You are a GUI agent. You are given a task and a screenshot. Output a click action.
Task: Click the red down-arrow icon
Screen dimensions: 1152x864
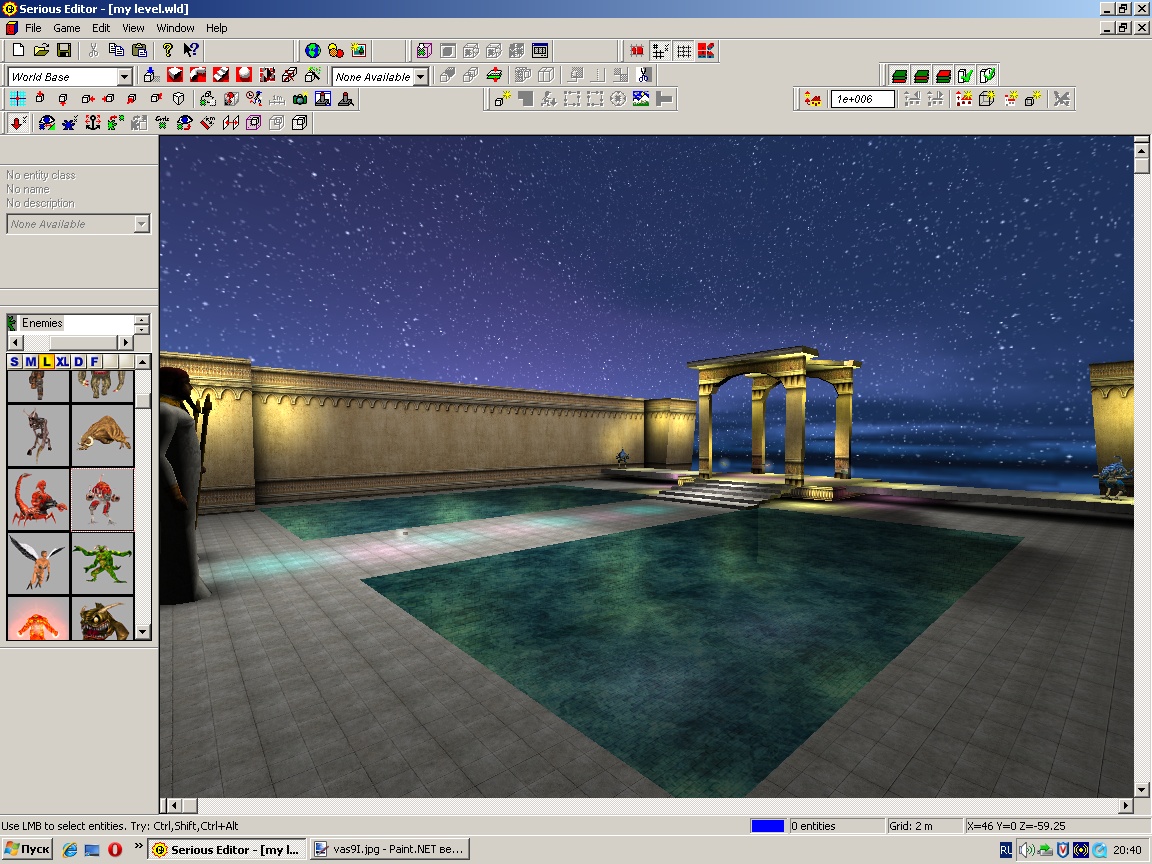click(18, 123)
